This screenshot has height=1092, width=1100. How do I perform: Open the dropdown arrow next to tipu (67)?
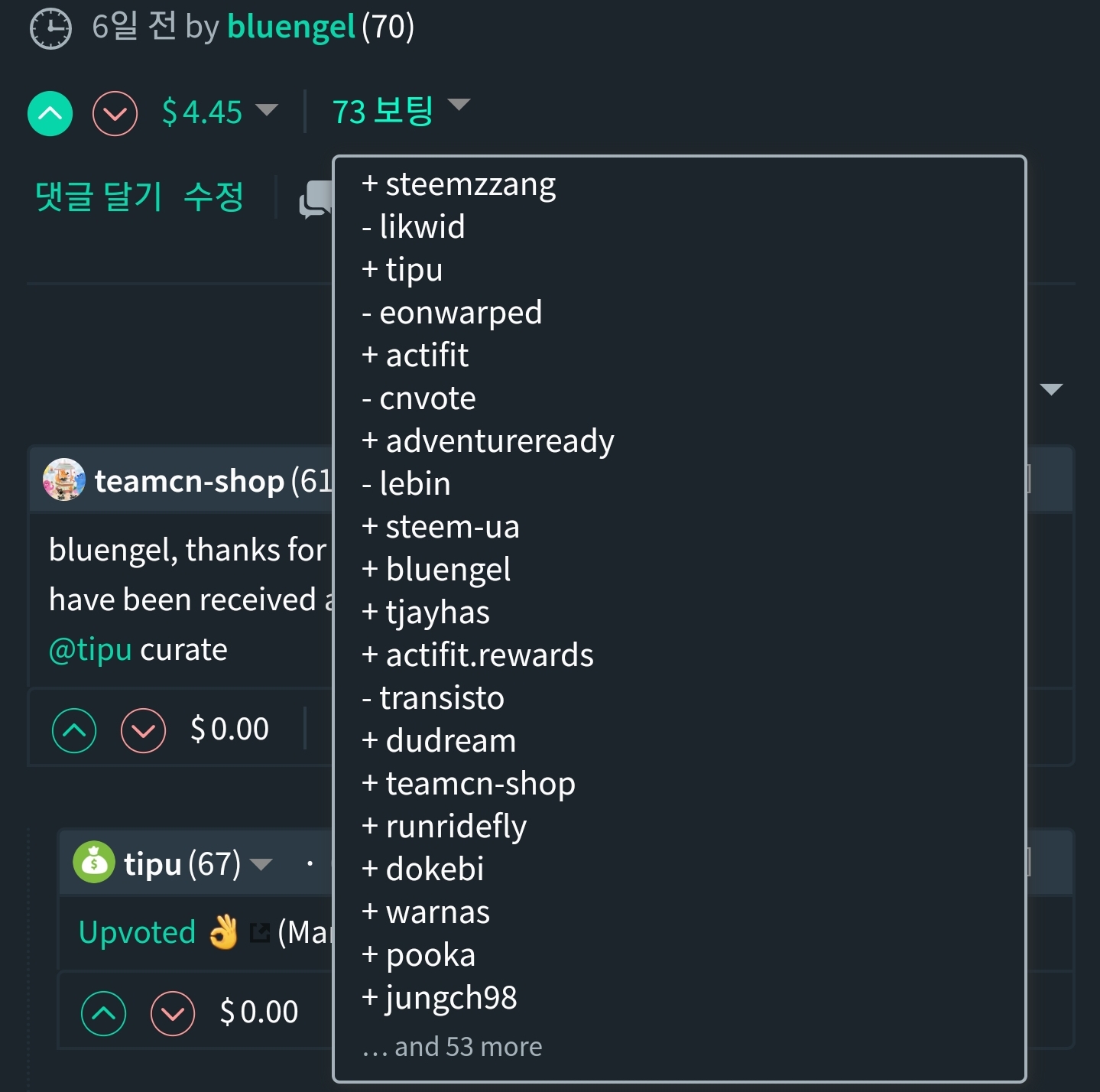tap(261, 865)
